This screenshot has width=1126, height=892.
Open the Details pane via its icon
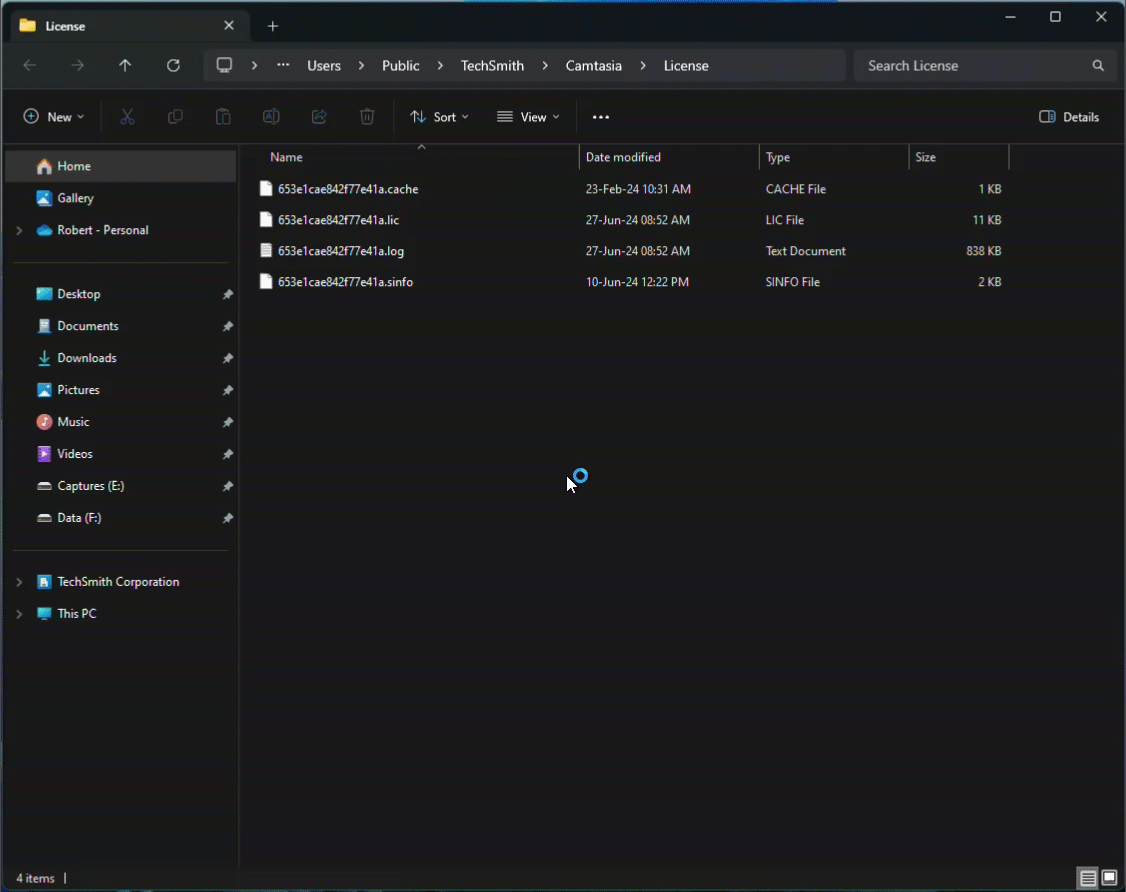[x=1068, y=116]
